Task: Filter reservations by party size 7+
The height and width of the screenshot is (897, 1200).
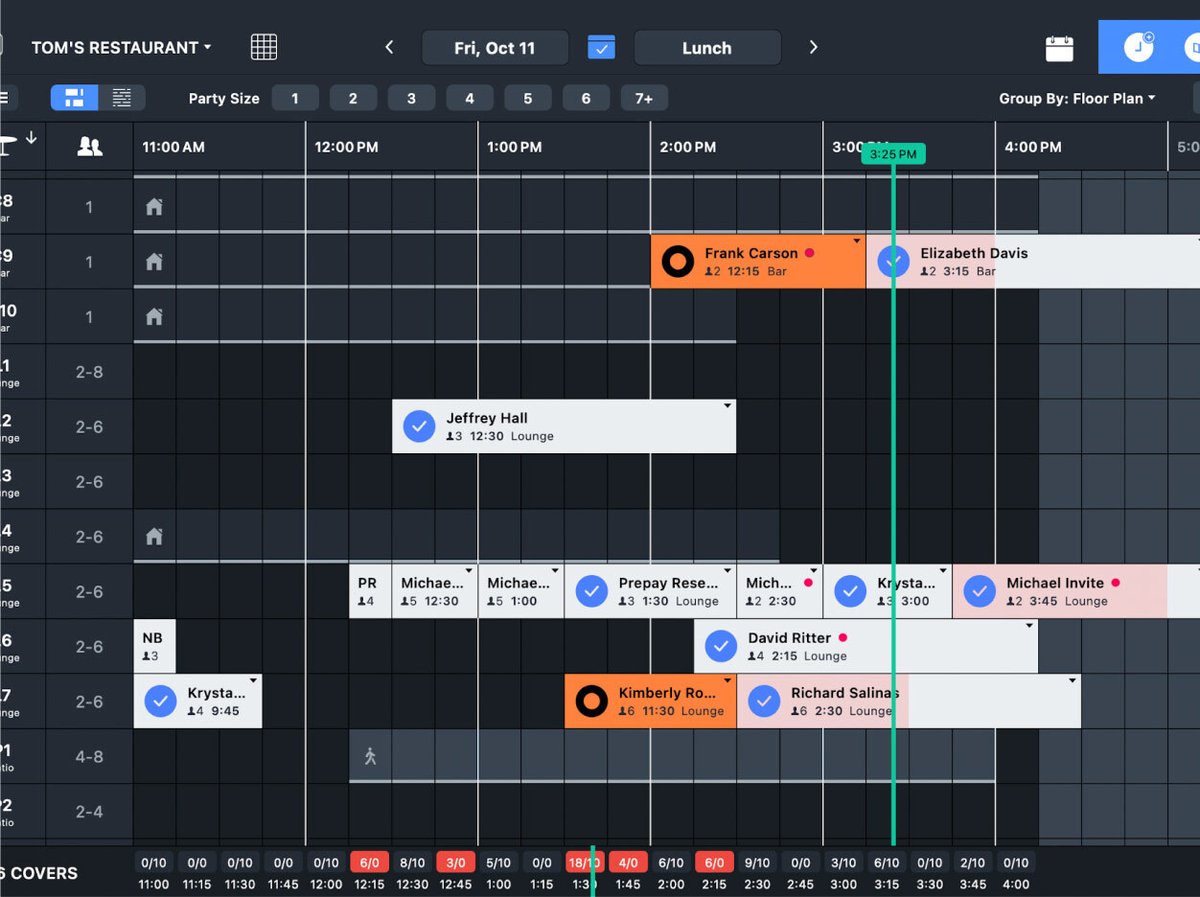Action: point(644,98)
